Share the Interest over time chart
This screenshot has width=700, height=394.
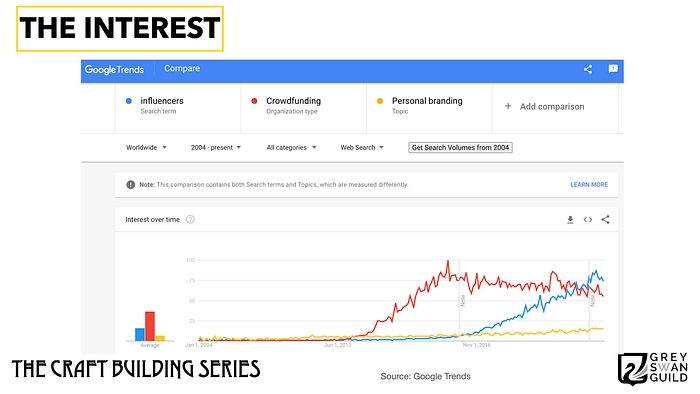point(605,220)
